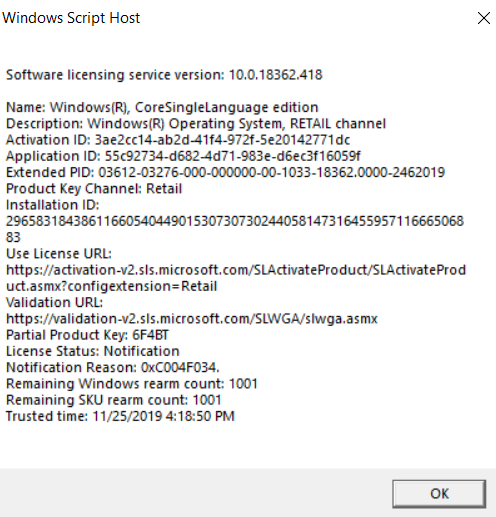Screen dimensions: 496x517
Task: Click the Validation URL: label
Action: point(55,303)
